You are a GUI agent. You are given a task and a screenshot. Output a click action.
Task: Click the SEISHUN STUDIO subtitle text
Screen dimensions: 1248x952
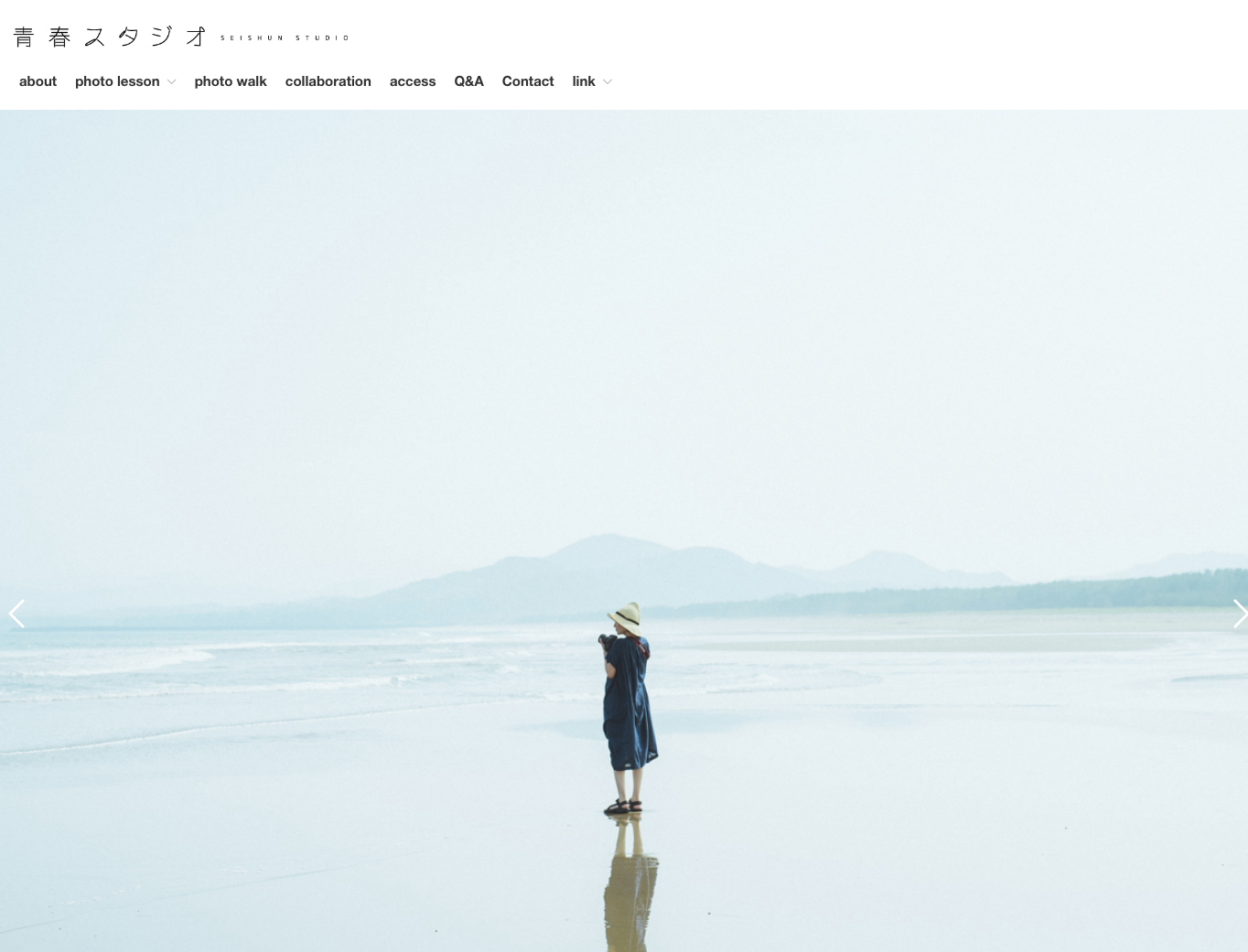(285, 38)
